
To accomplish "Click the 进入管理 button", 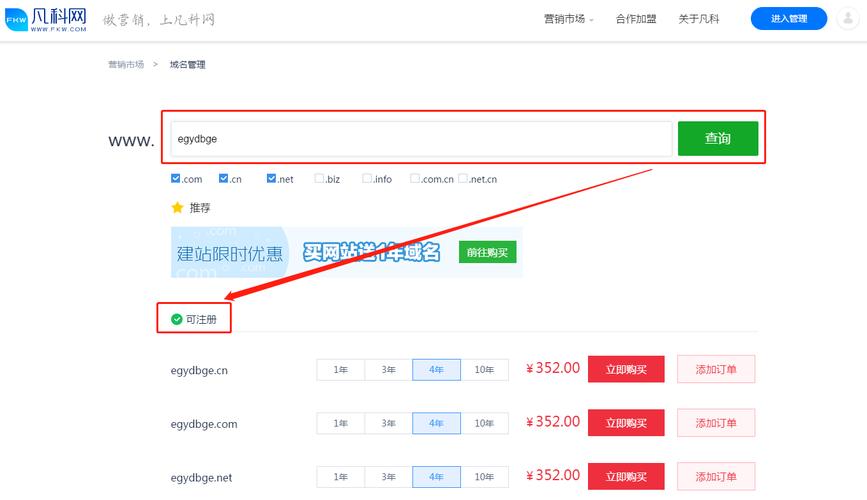I will tap(789, 19).
